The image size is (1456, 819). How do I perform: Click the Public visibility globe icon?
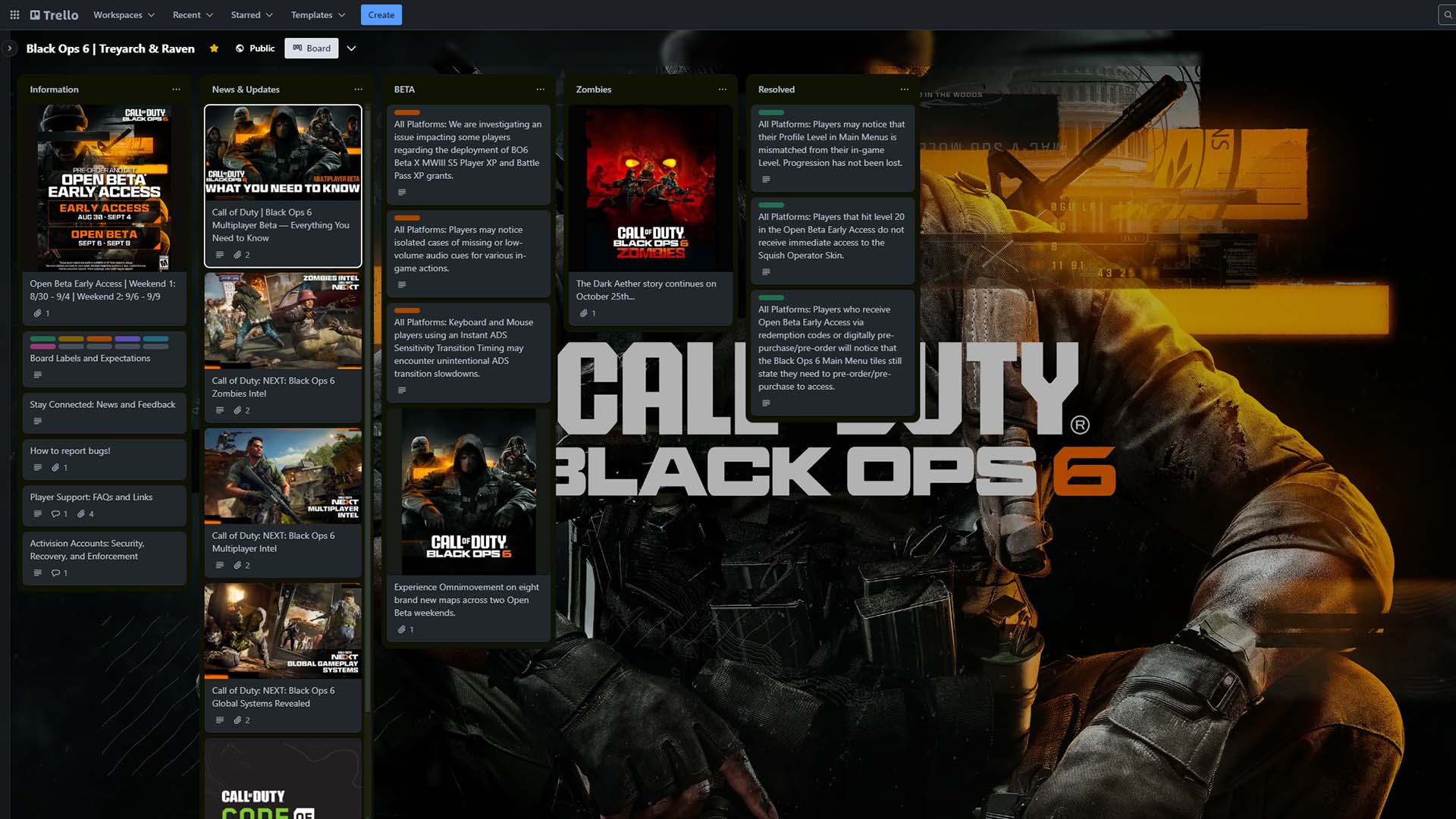coord(238,48)
